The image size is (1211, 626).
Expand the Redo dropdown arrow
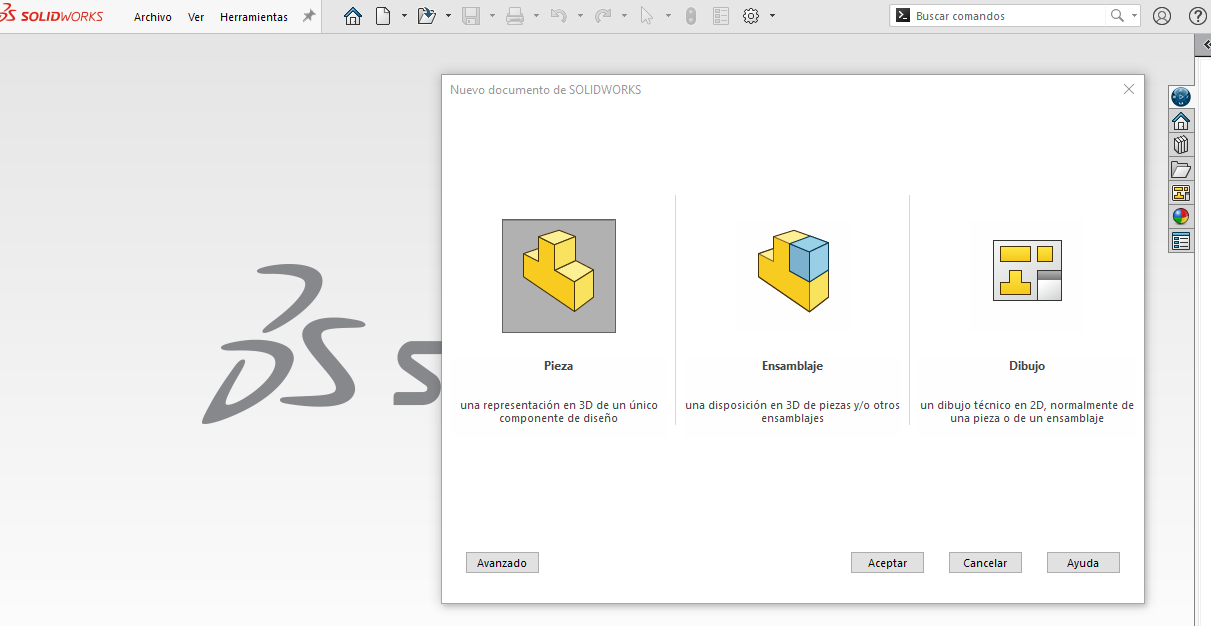623,16
